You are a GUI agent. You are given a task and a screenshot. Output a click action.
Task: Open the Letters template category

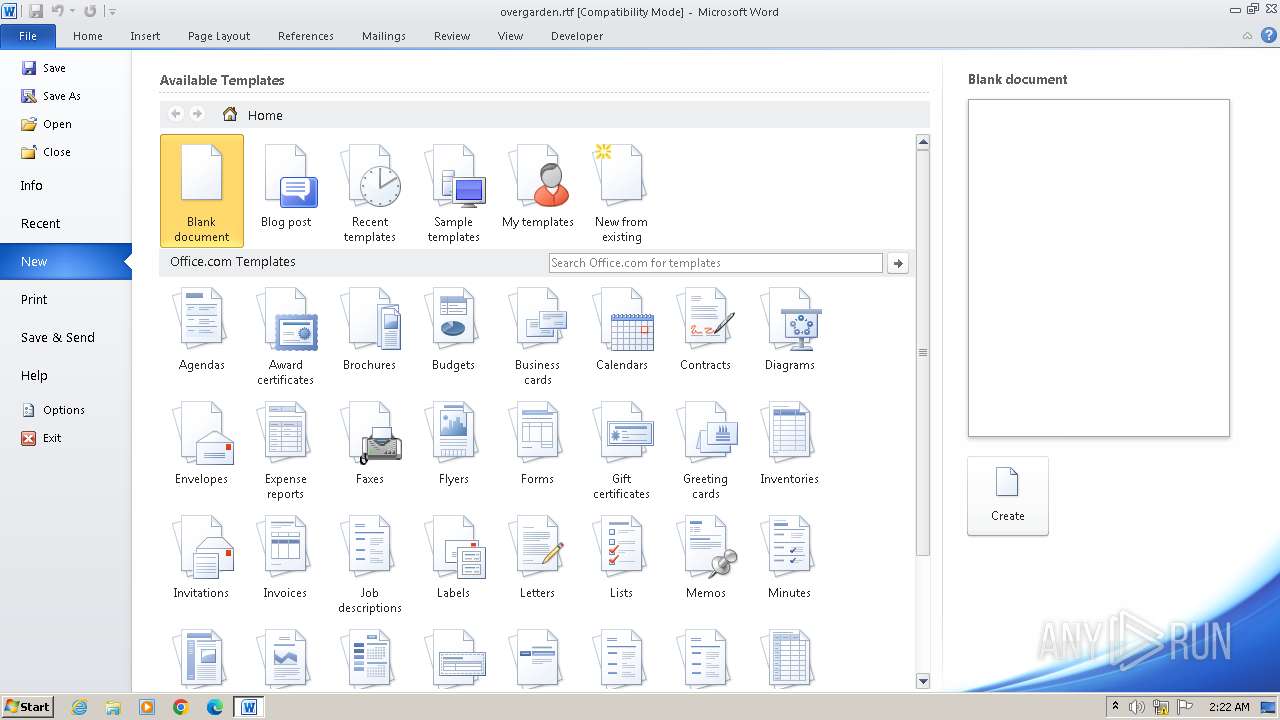[538, 558]
